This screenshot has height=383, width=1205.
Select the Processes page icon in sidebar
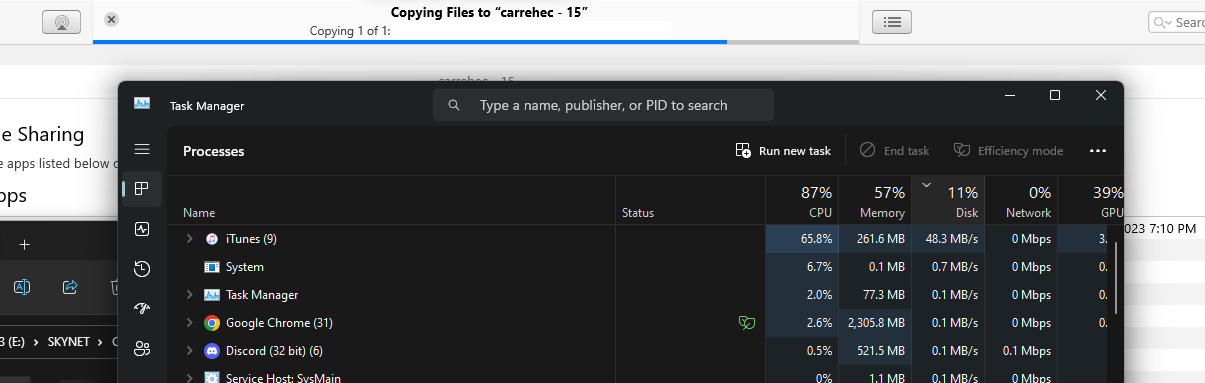(142, 188)
